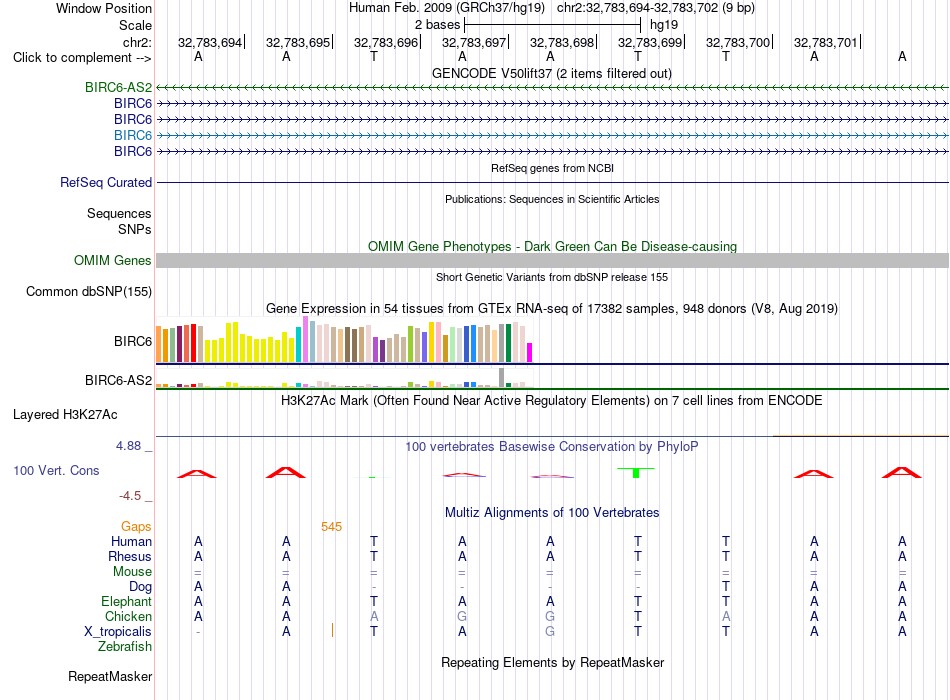This screenshot has height=700, width=950.
Task: Click 'Publications: Sequences in Scientific Articles' title
Action: click(552, 199)
